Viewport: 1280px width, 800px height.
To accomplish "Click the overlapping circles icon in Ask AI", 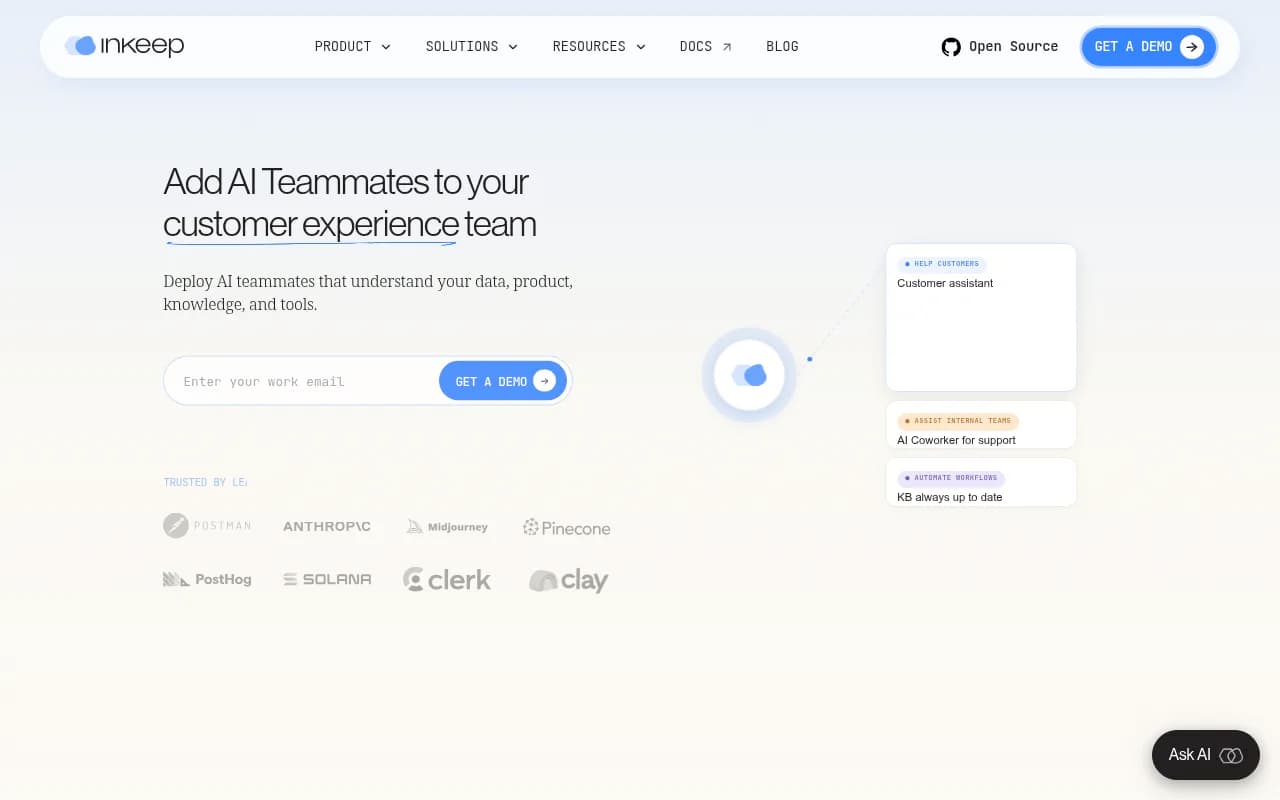I will 1231,756.
